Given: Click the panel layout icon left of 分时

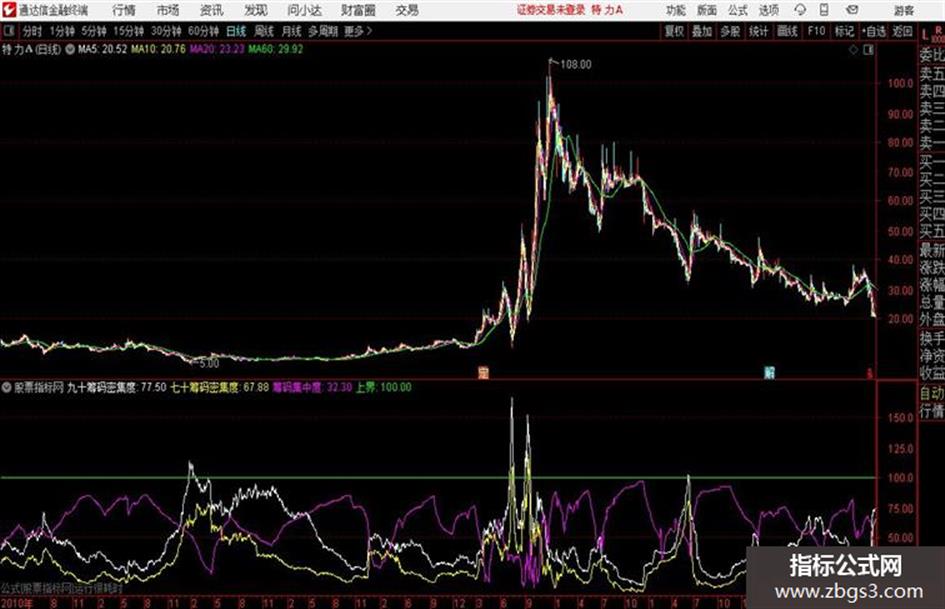Looking at the screenshot, I should [9, 31].
